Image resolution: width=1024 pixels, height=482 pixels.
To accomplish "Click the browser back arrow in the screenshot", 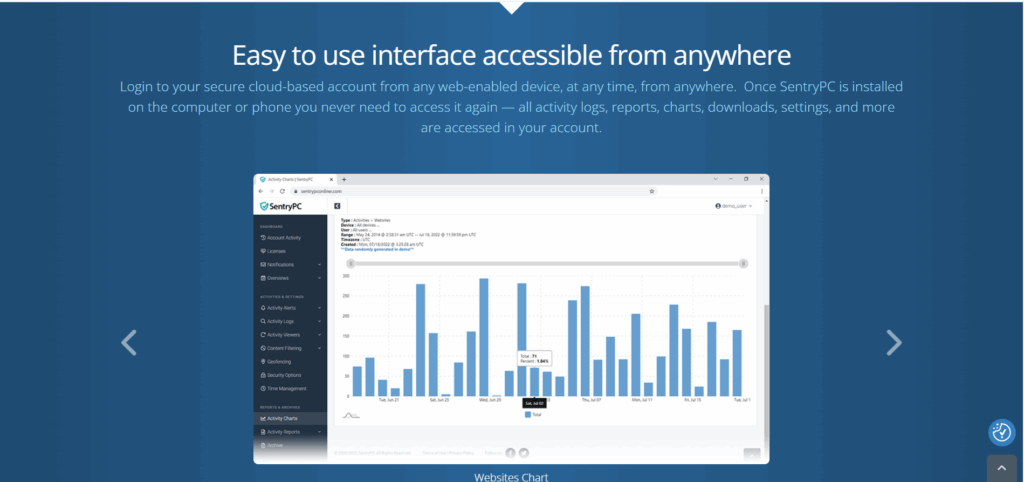I will [x=261, y=191].
